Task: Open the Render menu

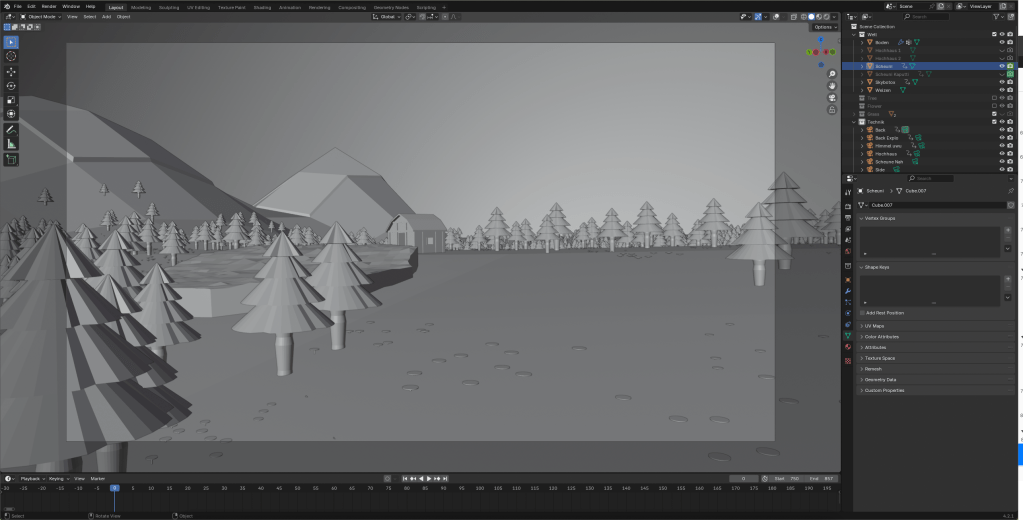Action: tap(49, 6)
